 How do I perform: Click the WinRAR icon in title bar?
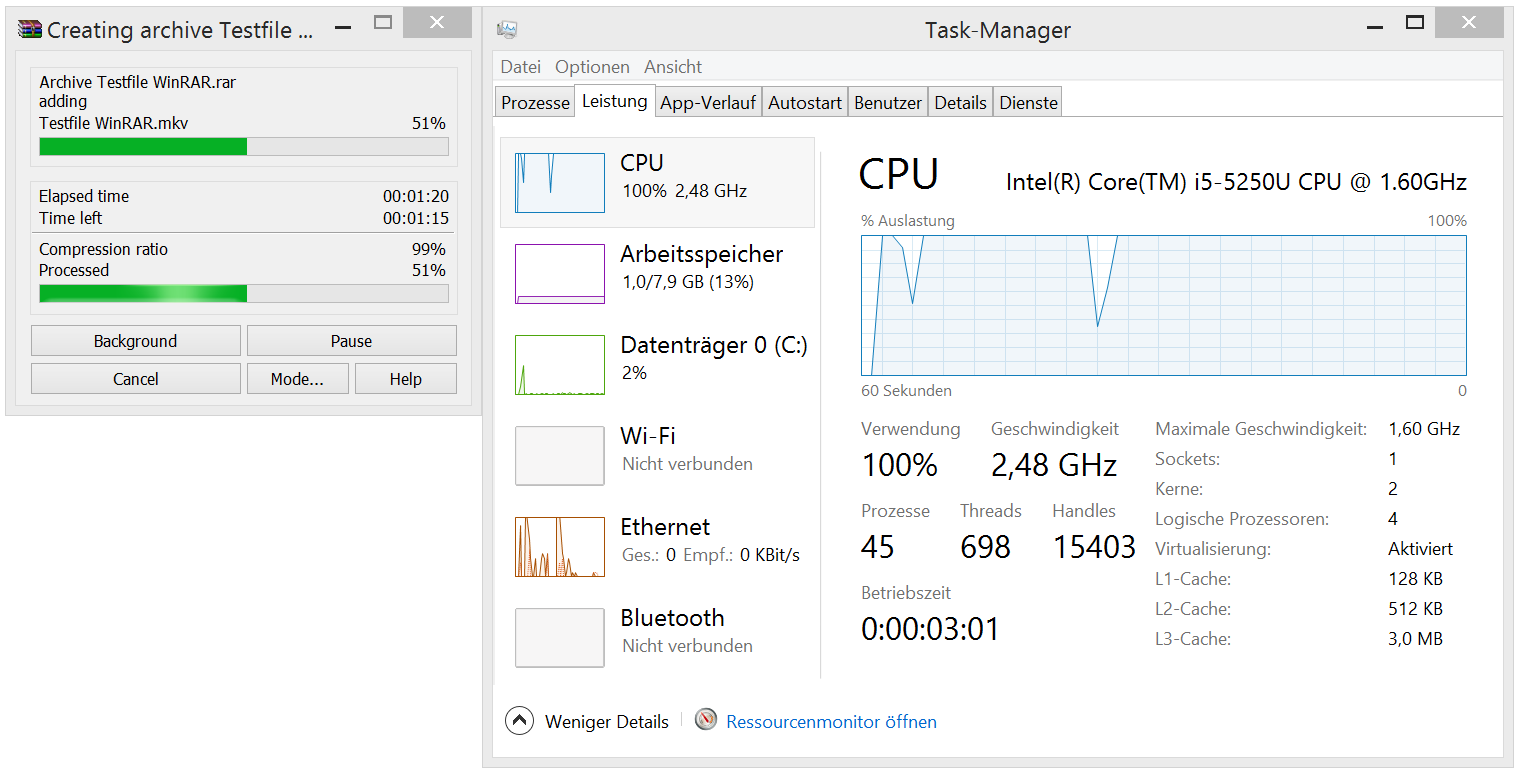(x=30, y=29)
